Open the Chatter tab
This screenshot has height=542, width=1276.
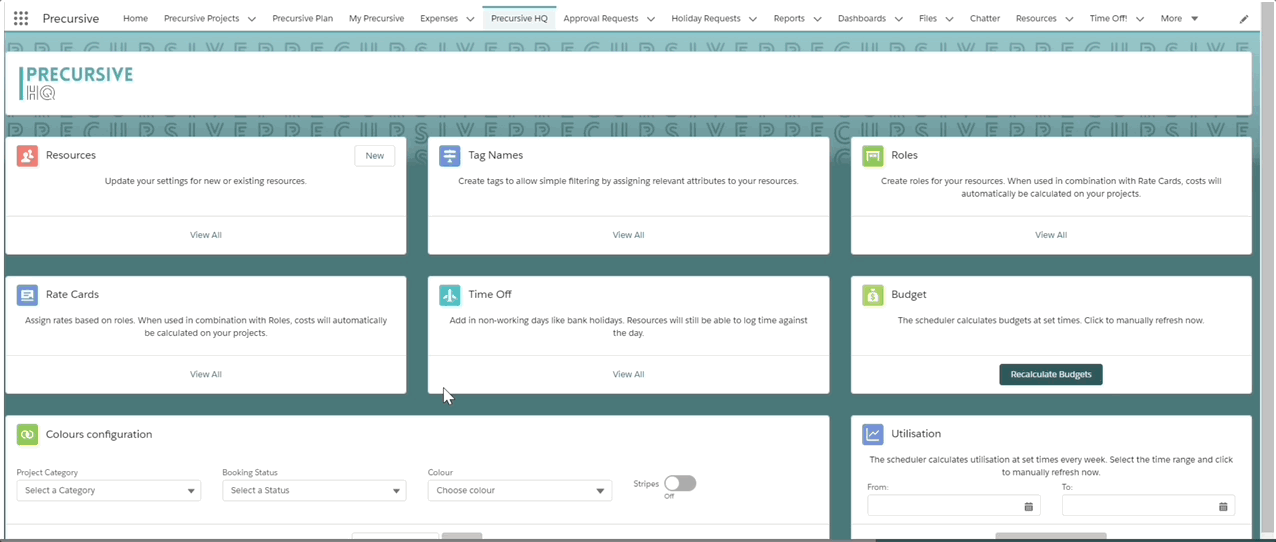(985, 18)
